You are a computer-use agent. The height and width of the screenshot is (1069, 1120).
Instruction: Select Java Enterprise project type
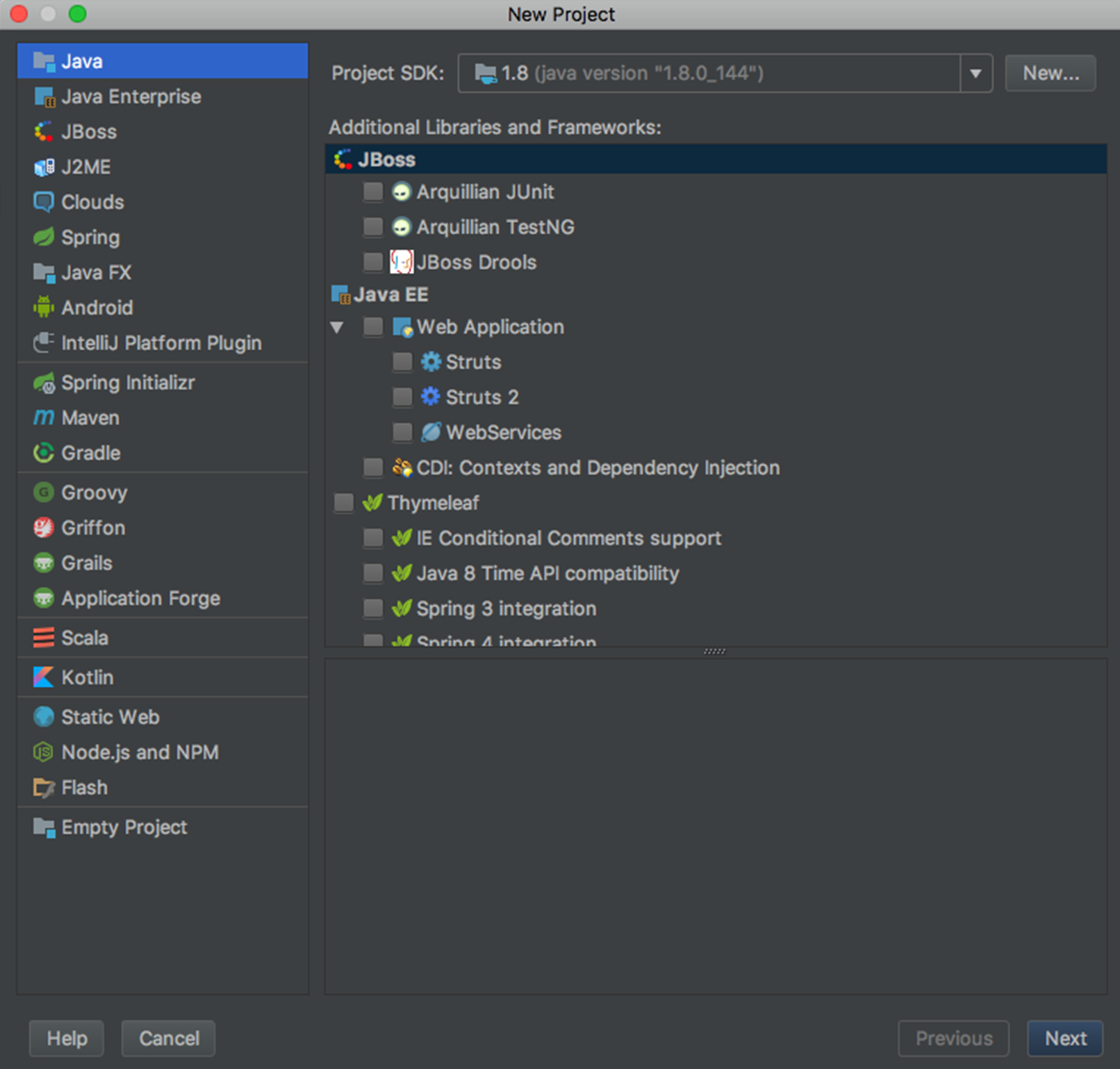(163, 97)
